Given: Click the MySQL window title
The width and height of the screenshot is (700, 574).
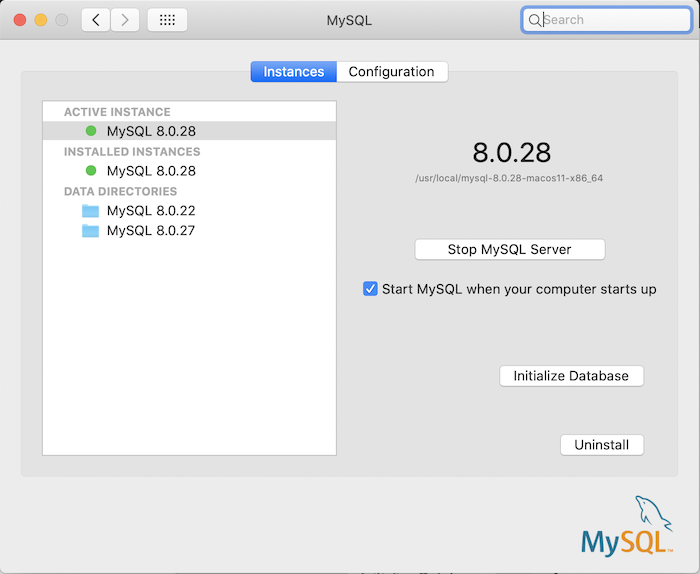Looking at the screenshot, I should pos(349,21).
